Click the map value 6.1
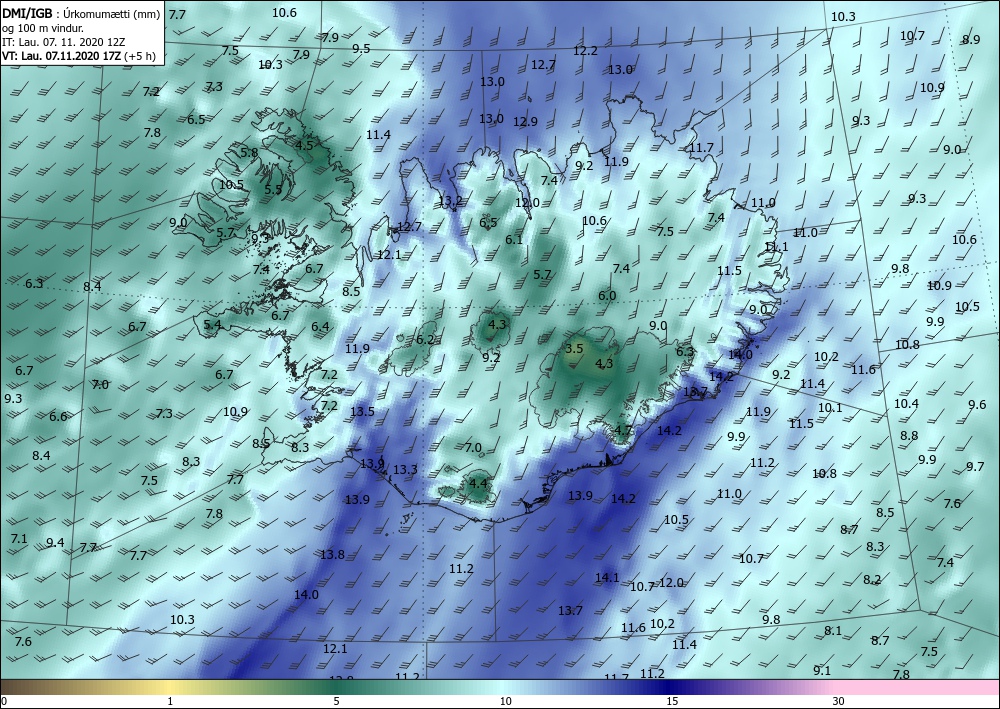 tap(514, 240)
